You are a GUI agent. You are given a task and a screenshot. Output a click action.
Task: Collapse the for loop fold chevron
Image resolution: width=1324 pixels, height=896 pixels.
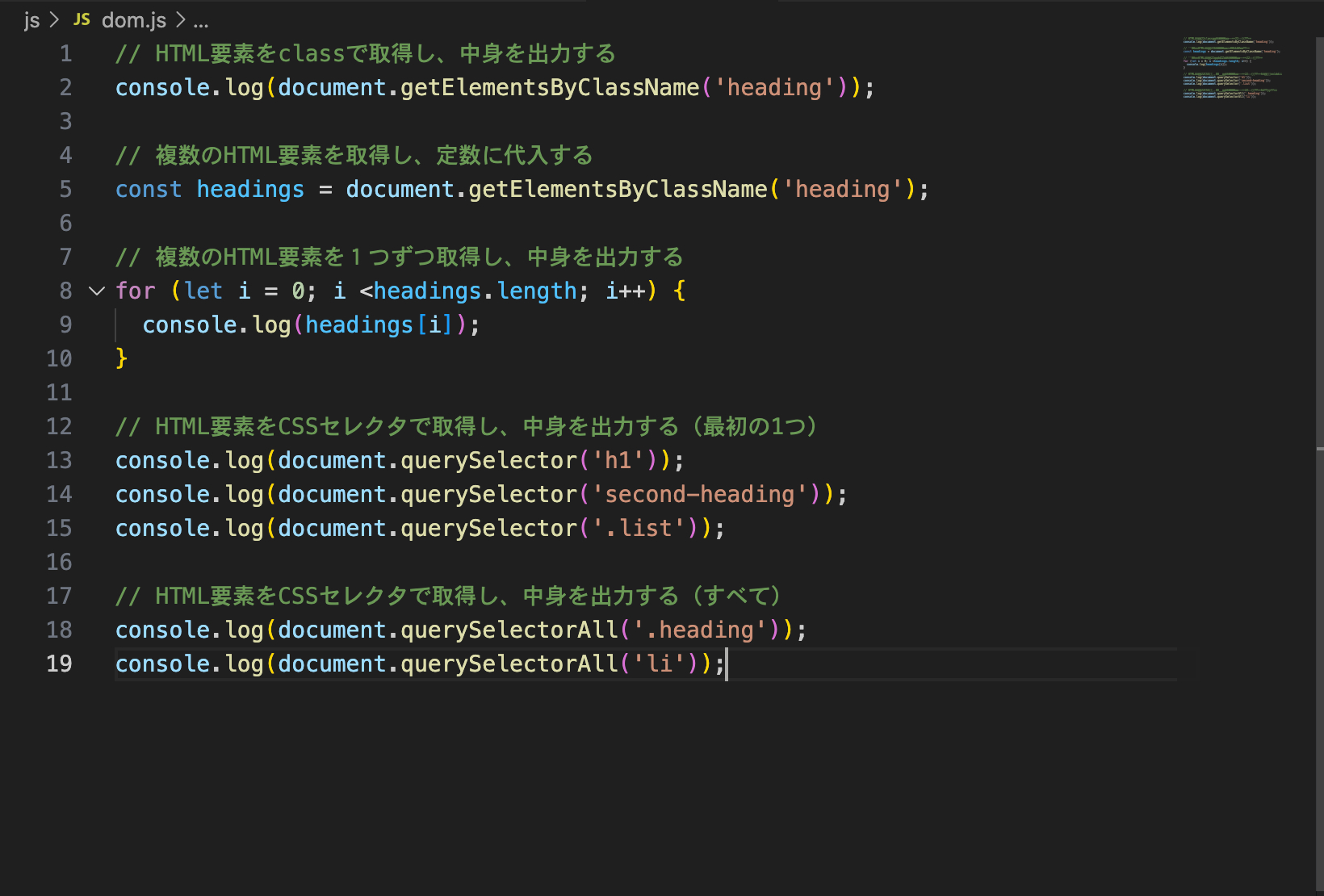[97, 291]
